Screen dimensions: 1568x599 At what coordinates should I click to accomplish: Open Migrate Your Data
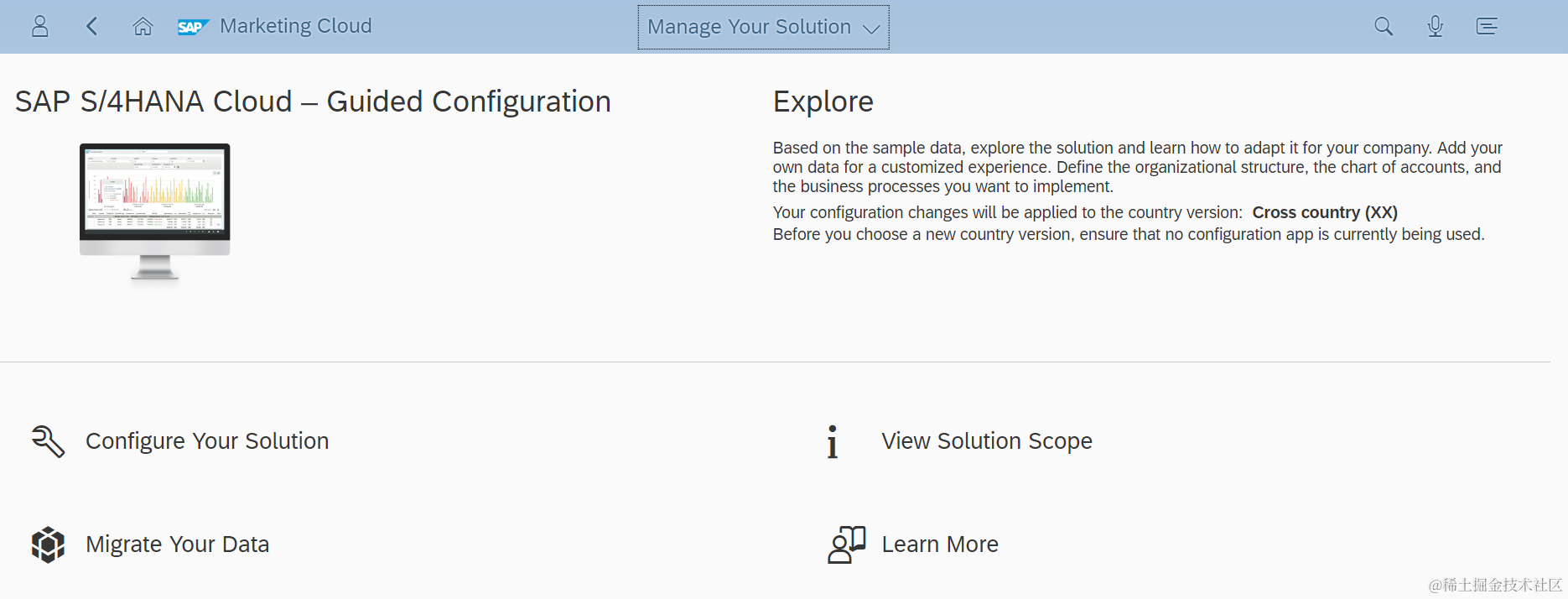pyautogui.click(x=177, y=544)
